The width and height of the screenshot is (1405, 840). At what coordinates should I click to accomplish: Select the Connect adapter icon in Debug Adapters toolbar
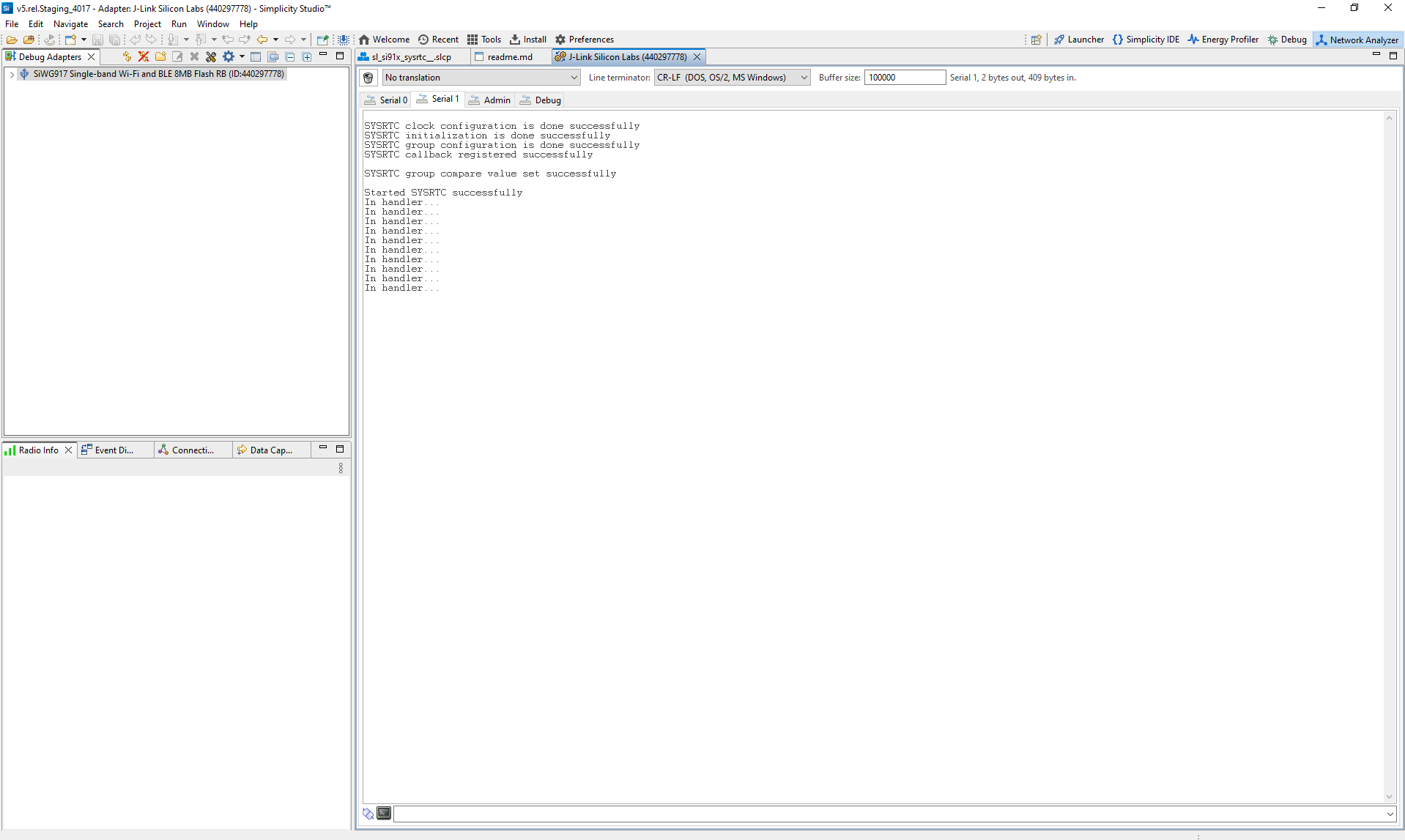point(127,56)
